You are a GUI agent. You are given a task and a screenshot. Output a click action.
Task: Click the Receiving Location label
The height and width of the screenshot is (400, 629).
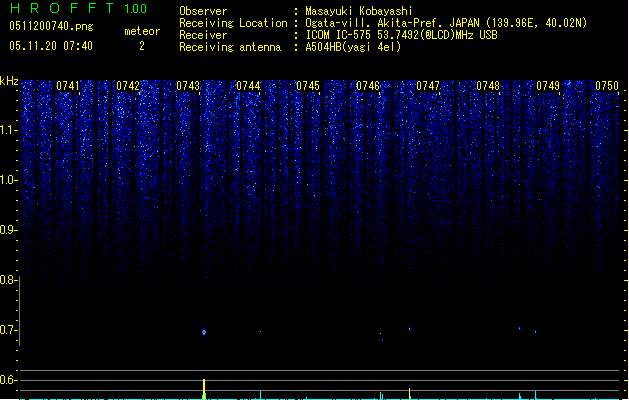[x=233, y=23]
